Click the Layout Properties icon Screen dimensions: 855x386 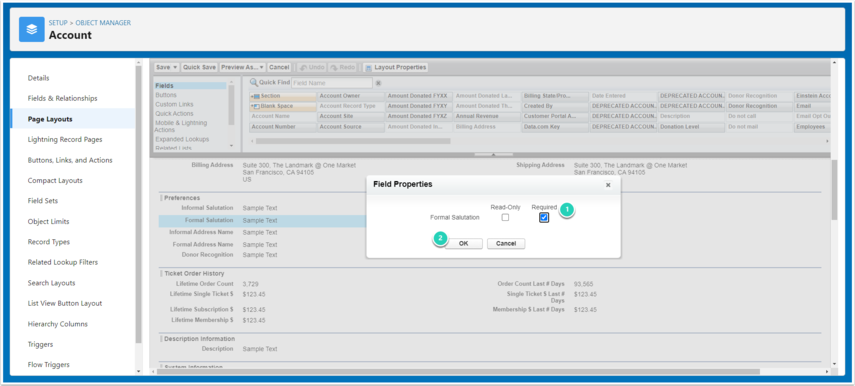tap(369, 68)
